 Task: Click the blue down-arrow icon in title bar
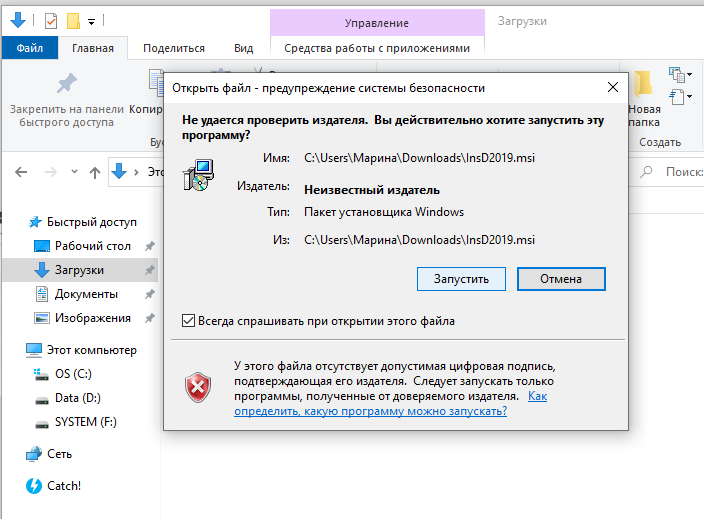pos(18,20)
